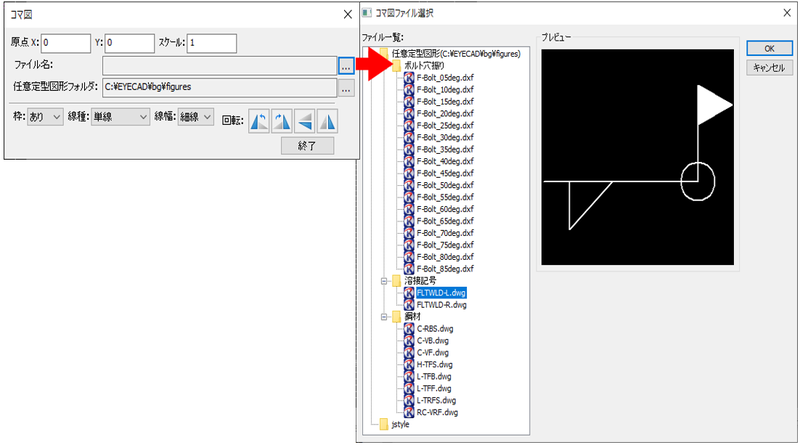Screen dimensions: 800x445
Task: Click the スケール input field
Action: [211, 43]
